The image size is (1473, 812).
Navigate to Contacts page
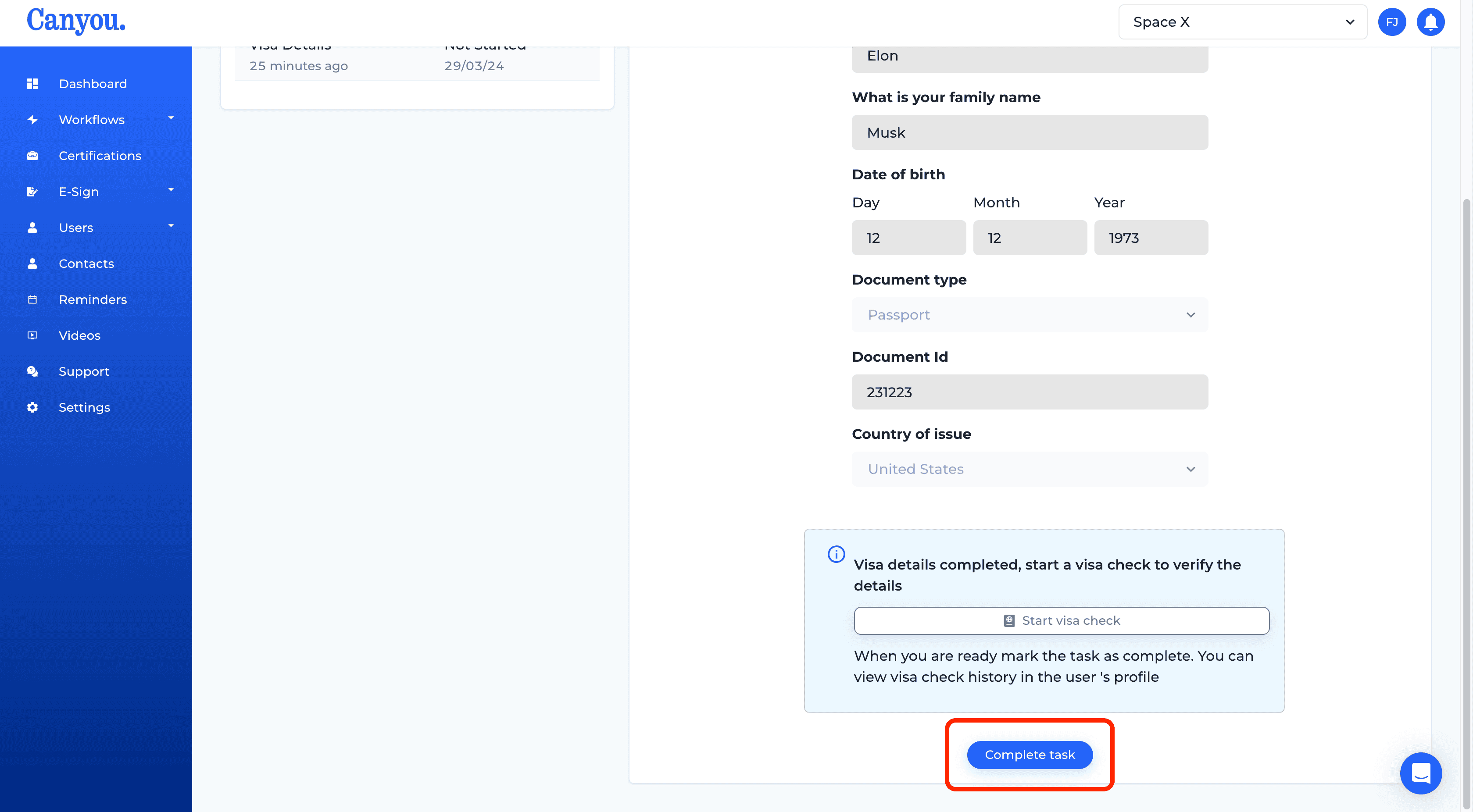[x=86, y=264]
